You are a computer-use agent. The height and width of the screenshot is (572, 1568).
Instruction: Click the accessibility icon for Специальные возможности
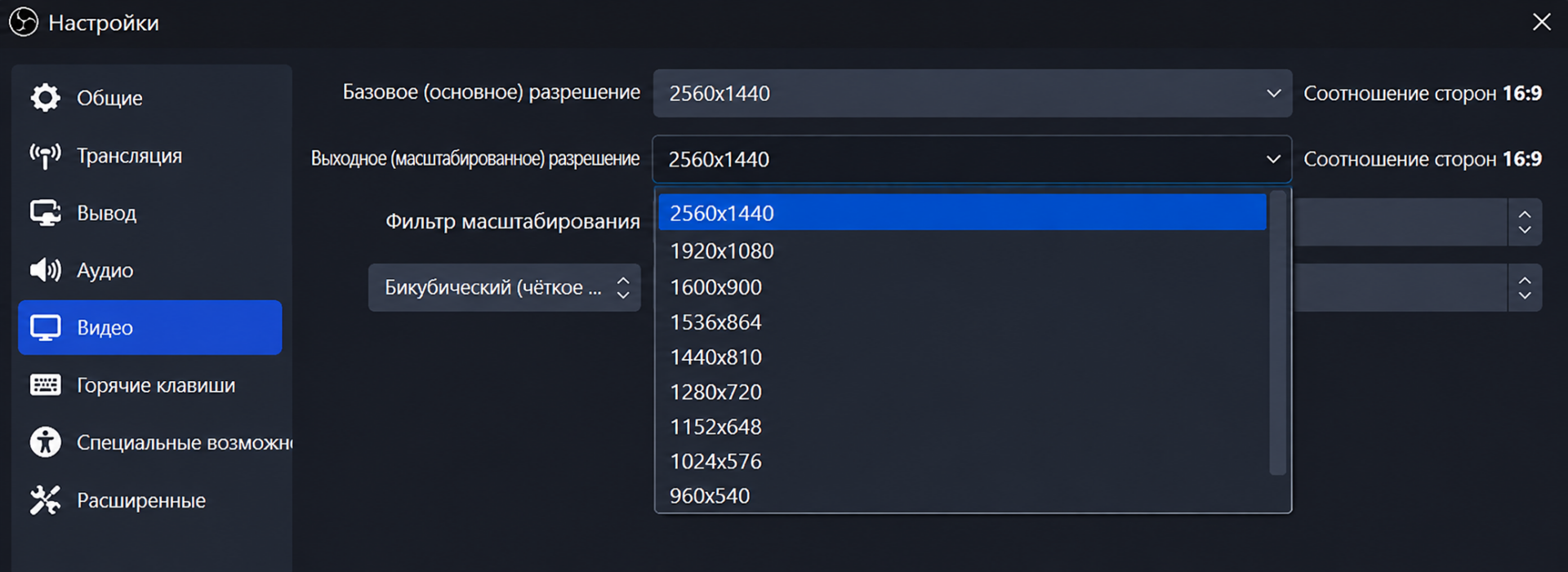[x=46, y=442]
